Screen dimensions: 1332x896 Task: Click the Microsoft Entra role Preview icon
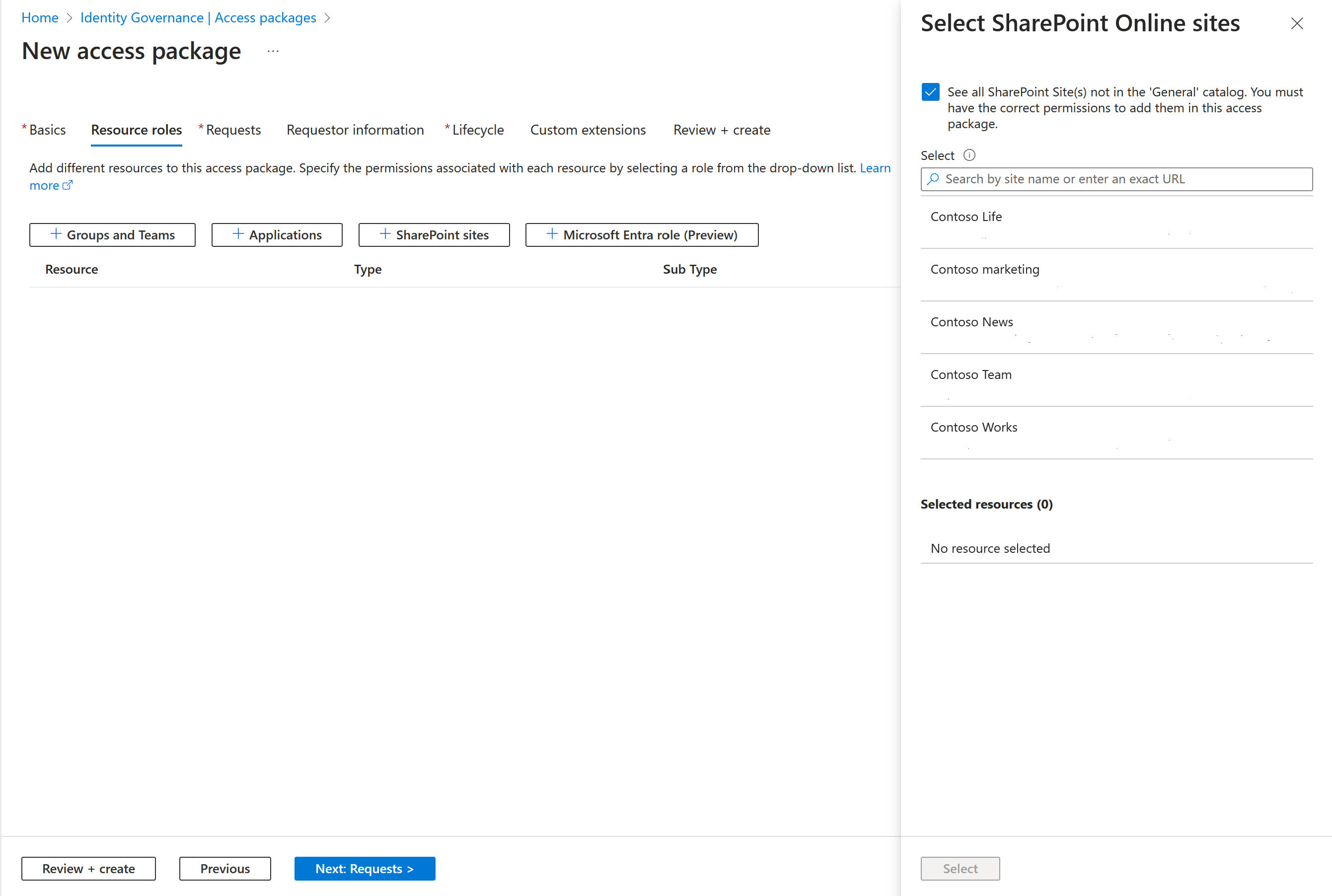click(550, 234)
